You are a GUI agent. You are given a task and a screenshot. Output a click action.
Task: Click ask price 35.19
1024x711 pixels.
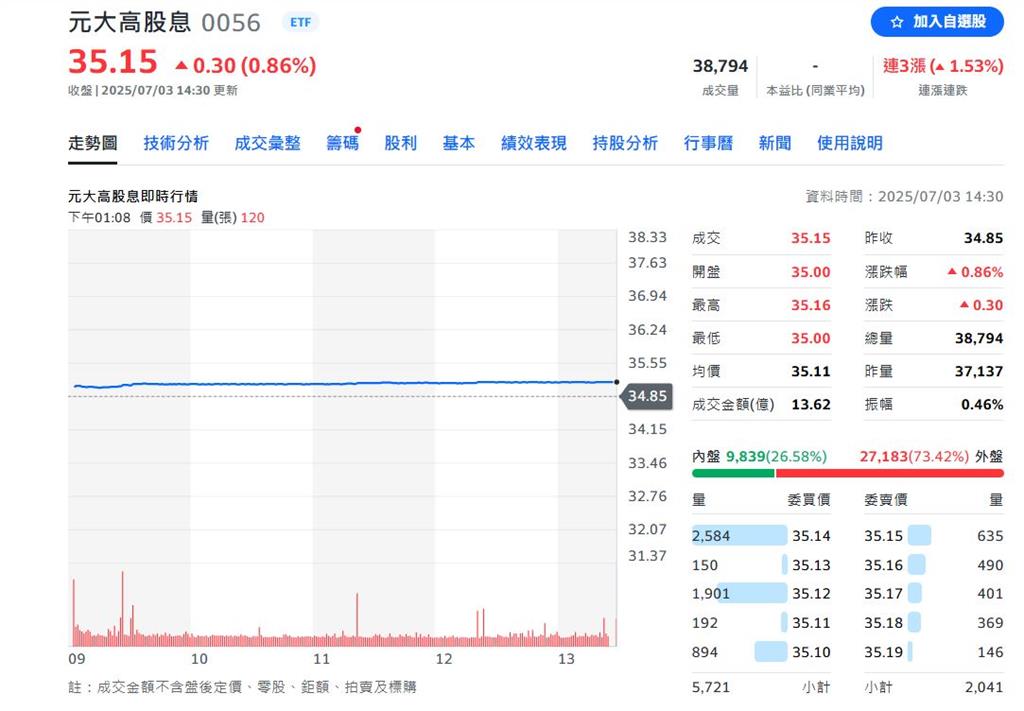coord(884,652)
